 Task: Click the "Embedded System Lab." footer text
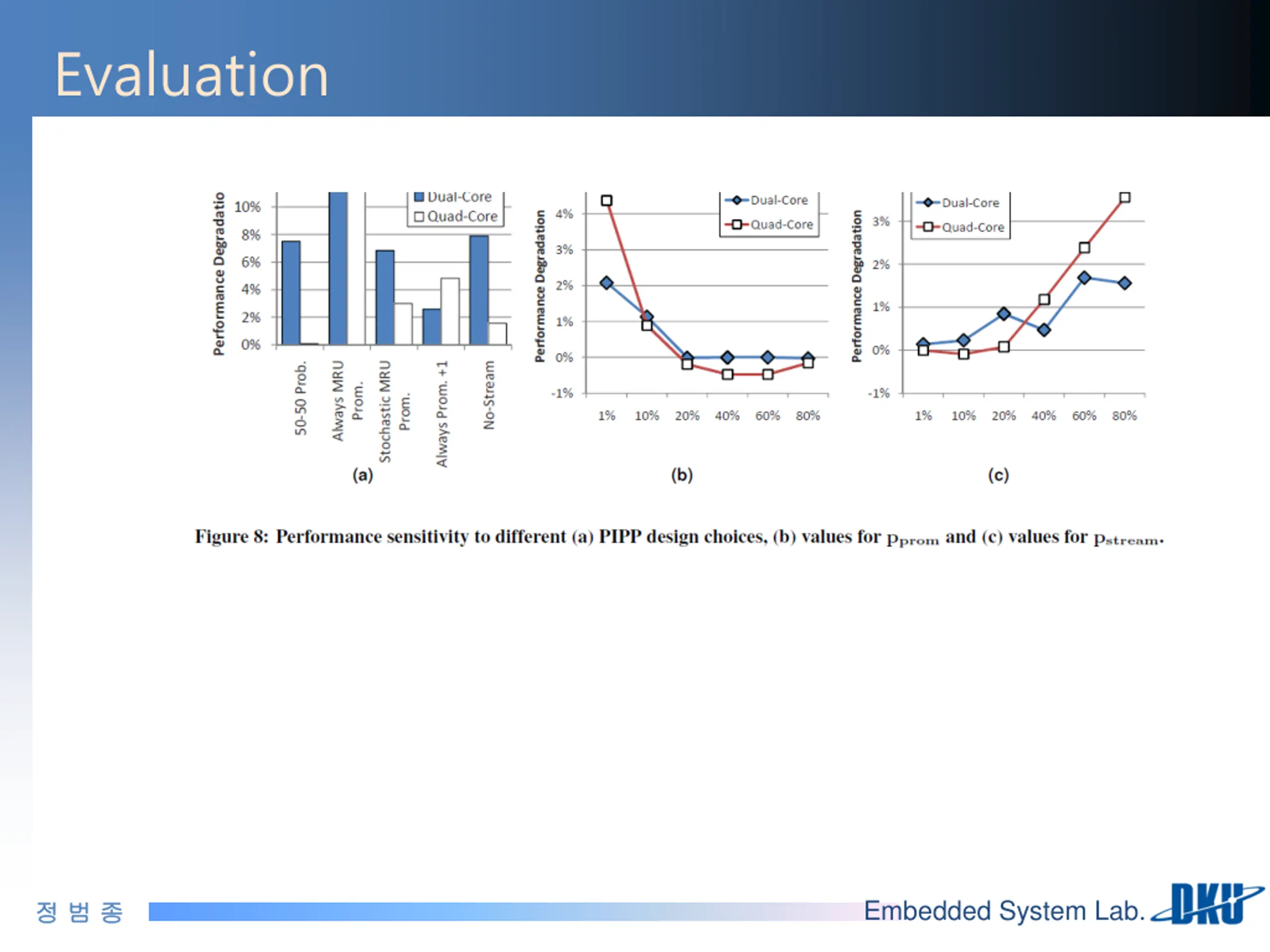pos(1004,911)
